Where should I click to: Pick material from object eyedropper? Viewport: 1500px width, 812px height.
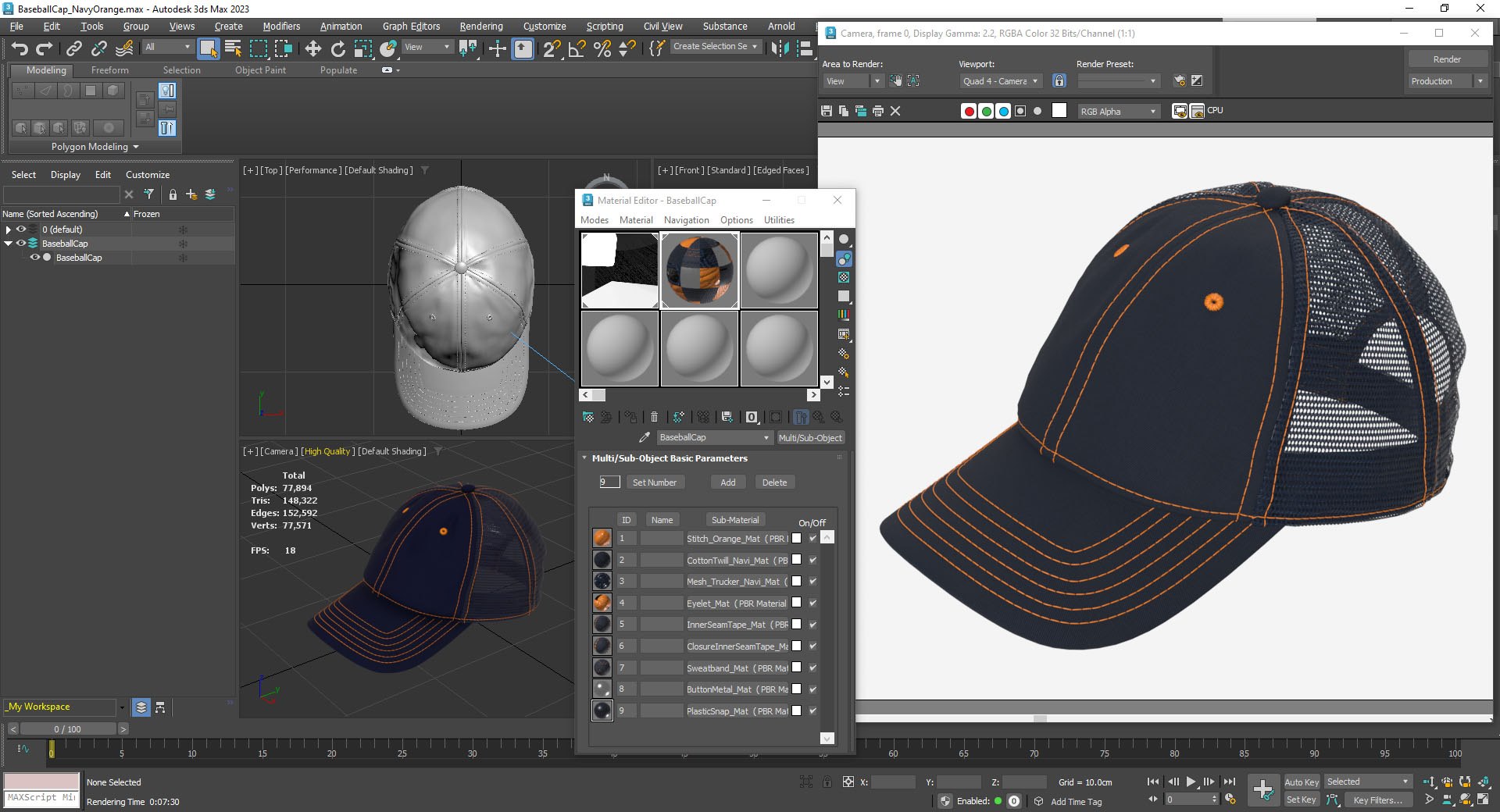coord(645,437)
